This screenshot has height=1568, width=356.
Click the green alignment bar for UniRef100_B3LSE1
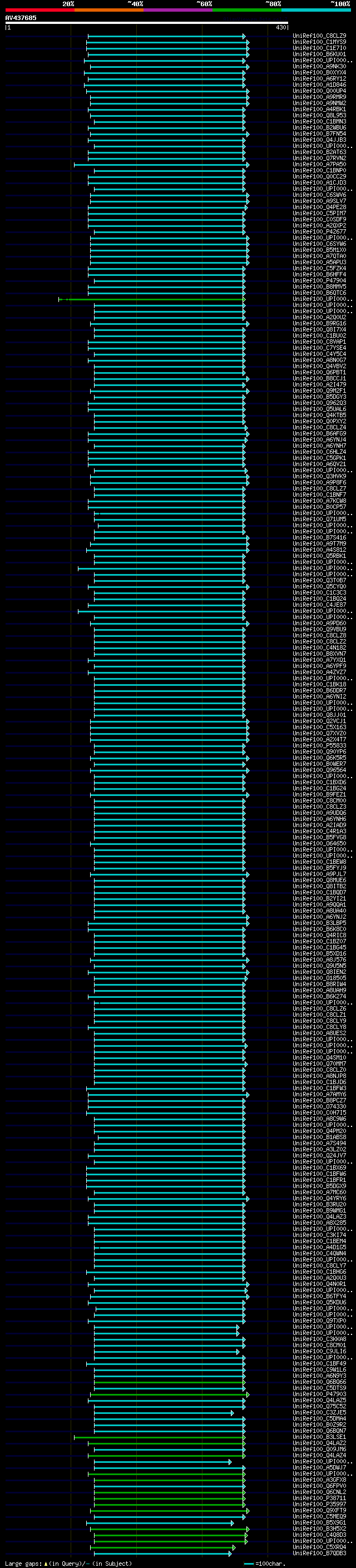[160, 1437]
